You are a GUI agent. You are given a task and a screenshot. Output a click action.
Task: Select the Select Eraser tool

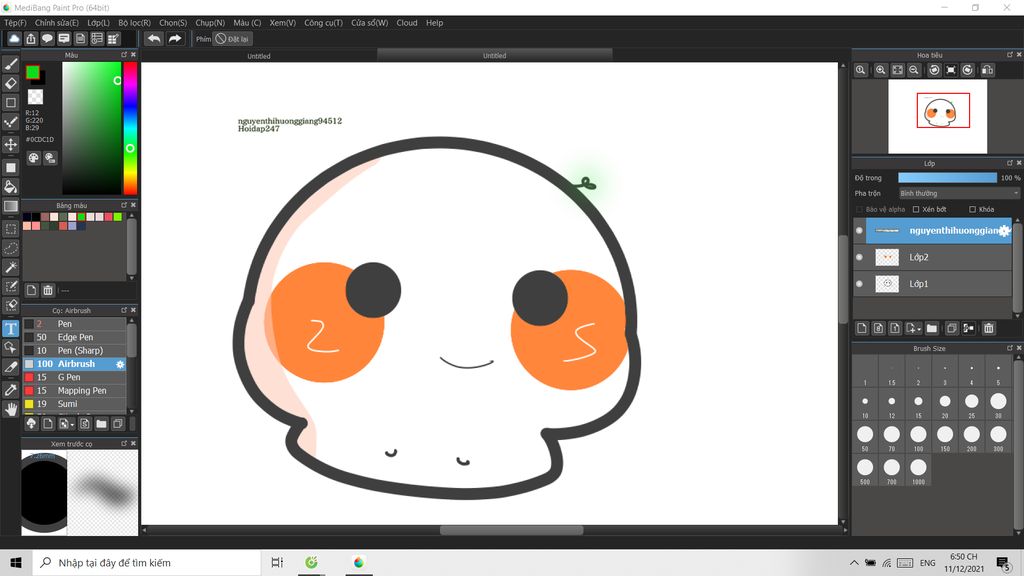pos(11,305)
